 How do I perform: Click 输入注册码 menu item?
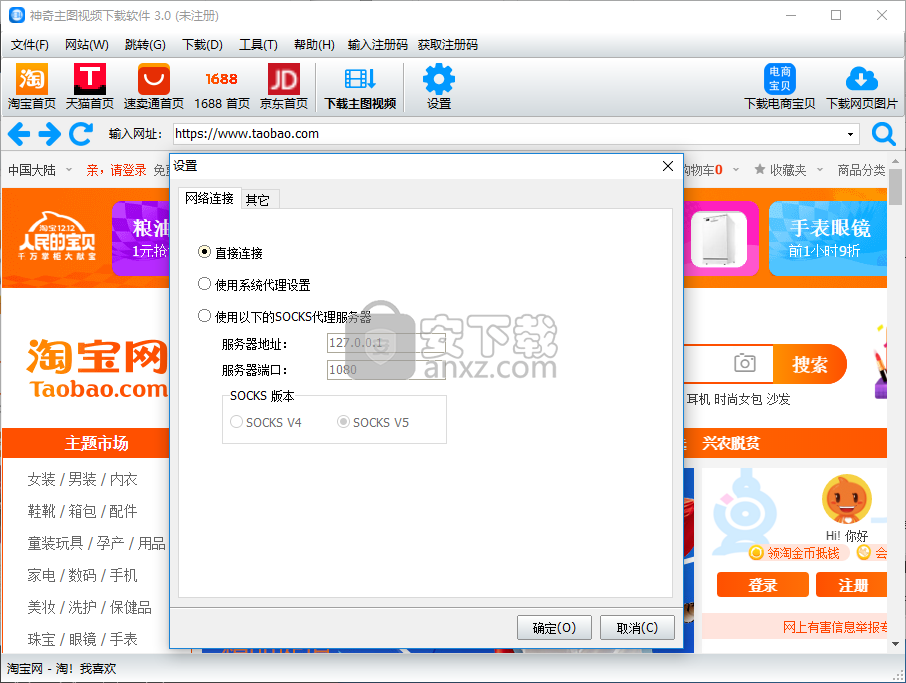pyautogui.click(x=377, y=44)
